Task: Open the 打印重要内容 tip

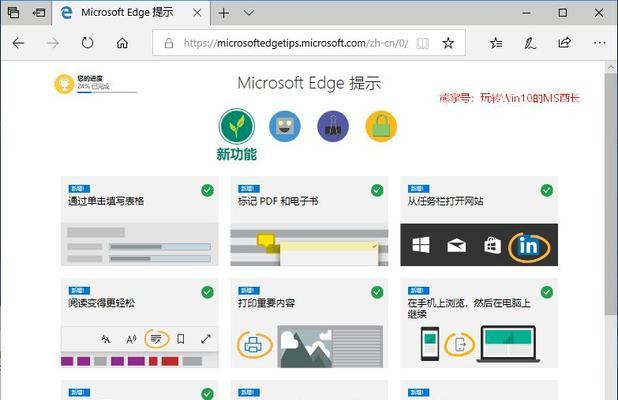Action: [x=309, y=323]
